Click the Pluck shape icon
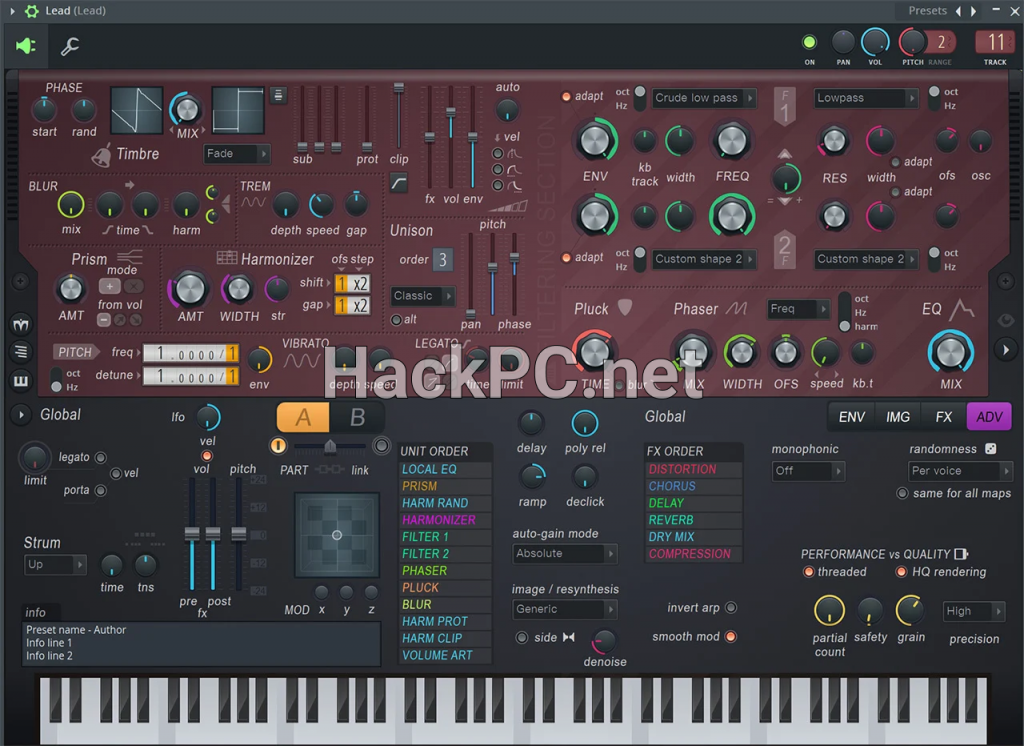 coord(625,308)
